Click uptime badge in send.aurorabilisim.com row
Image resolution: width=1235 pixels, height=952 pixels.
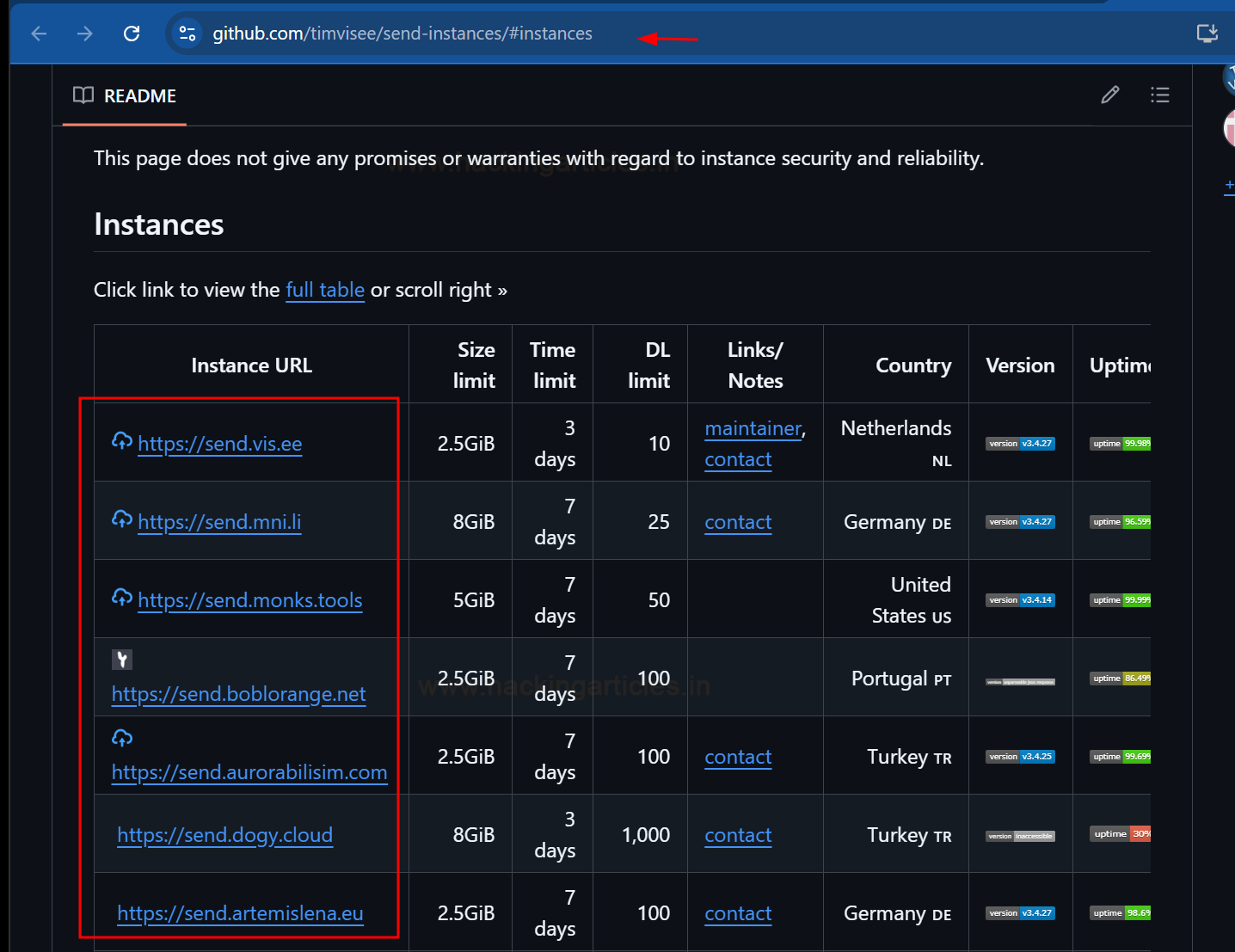[1120, 757]
